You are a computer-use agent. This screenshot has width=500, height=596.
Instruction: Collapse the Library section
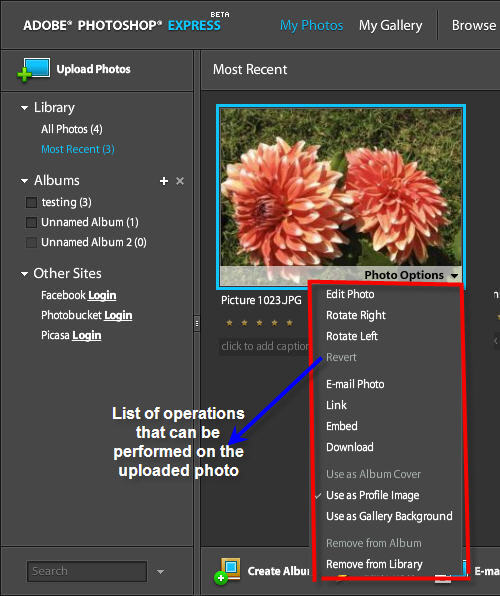point(24,108)
